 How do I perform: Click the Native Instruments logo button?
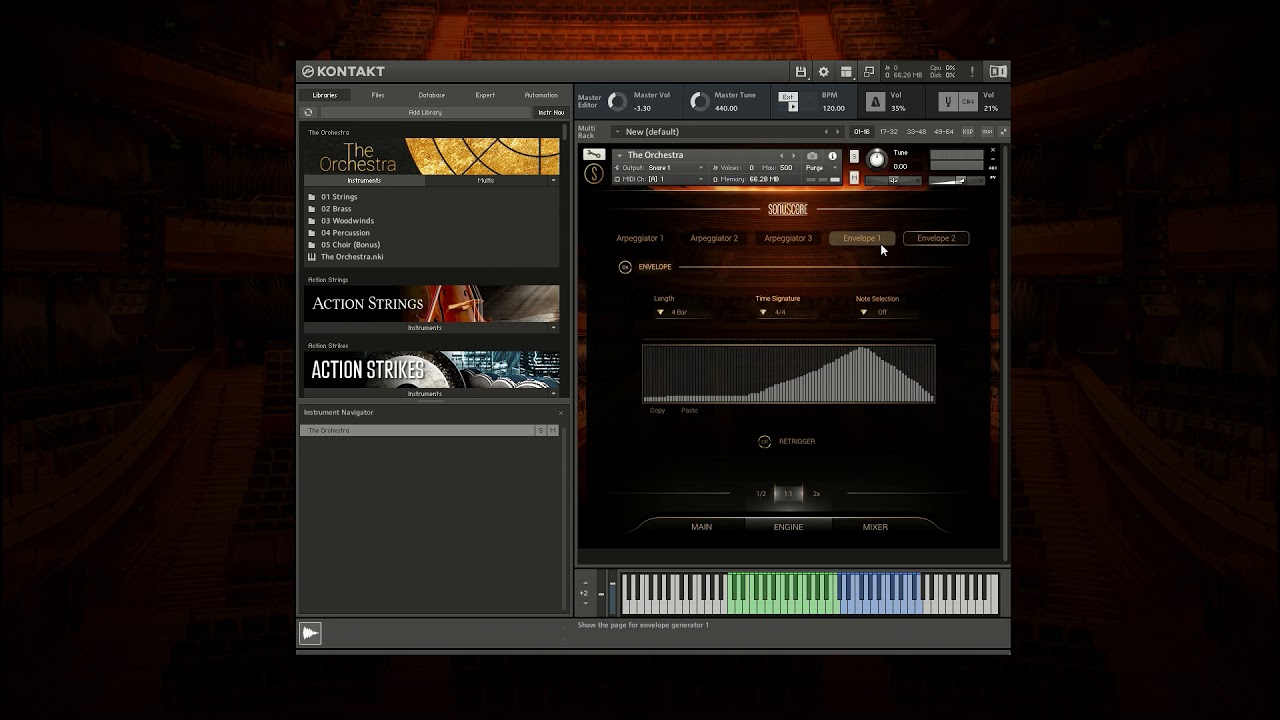click(998, 72)
